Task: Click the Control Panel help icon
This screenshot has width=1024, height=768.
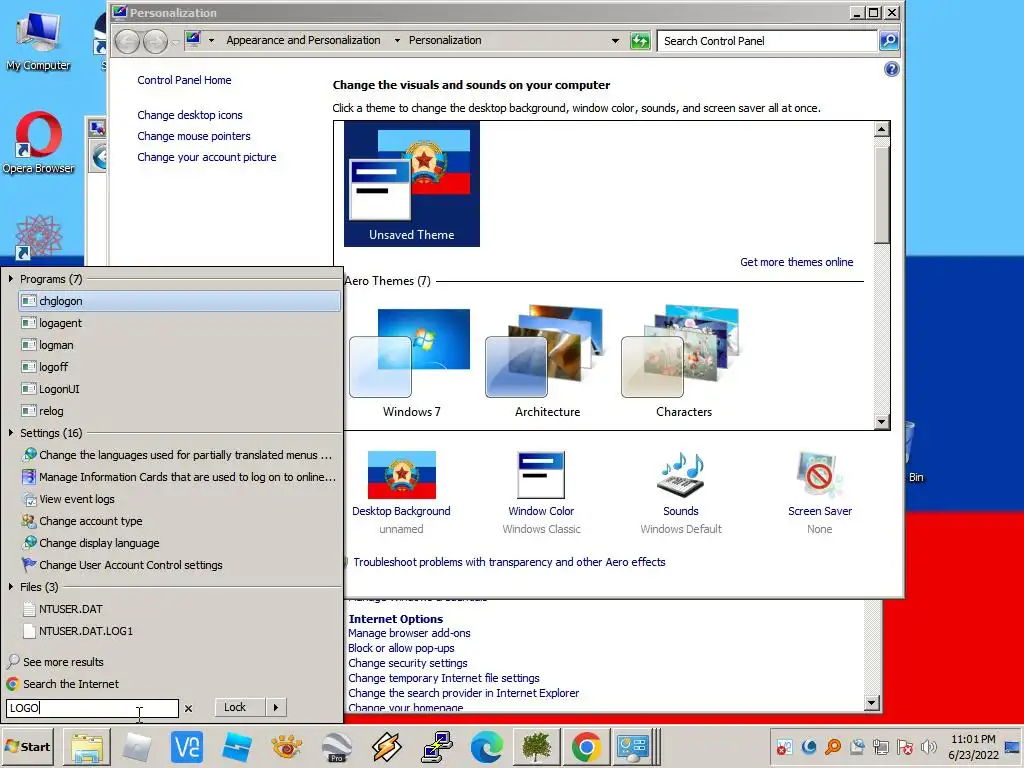Action: click(891, 69)
